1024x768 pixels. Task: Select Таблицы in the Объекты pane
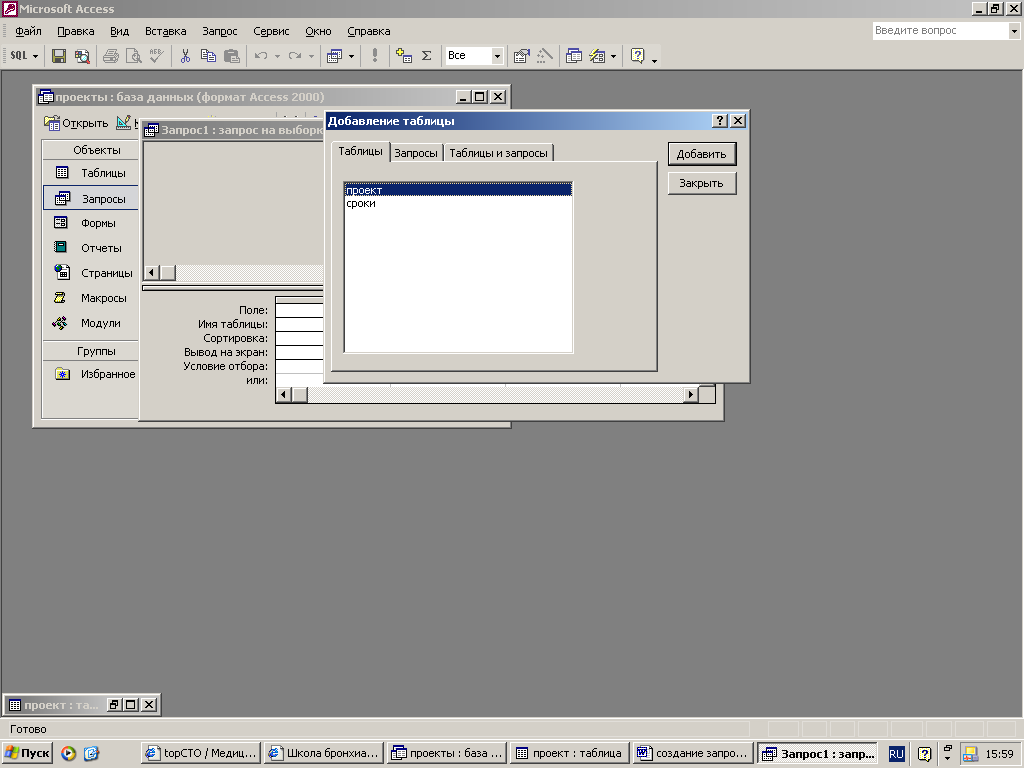(x=91, y=173)
